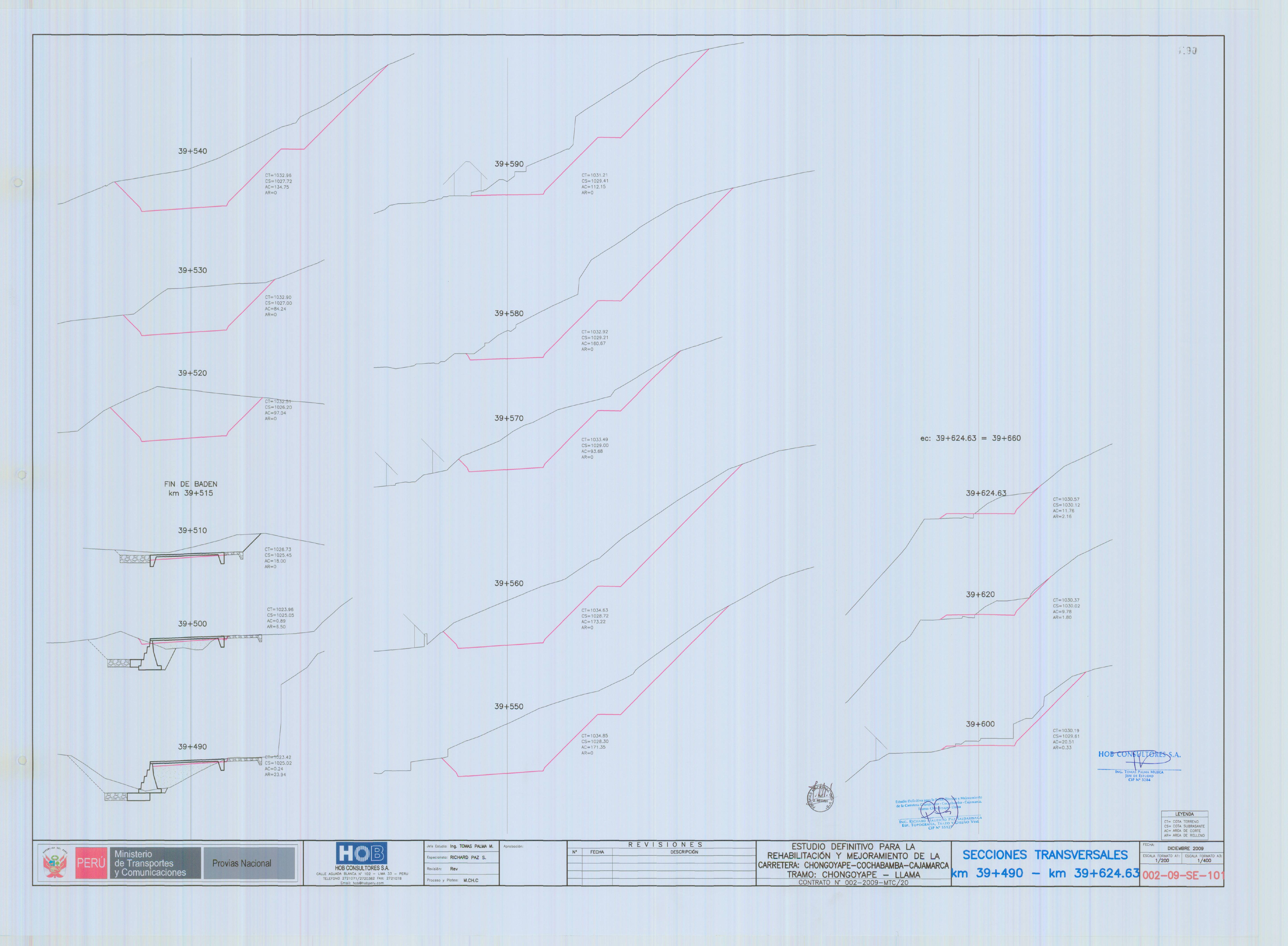Click the section label 39+530
The height and width of the screenshot is (946, 1288).
pos(192,270)
